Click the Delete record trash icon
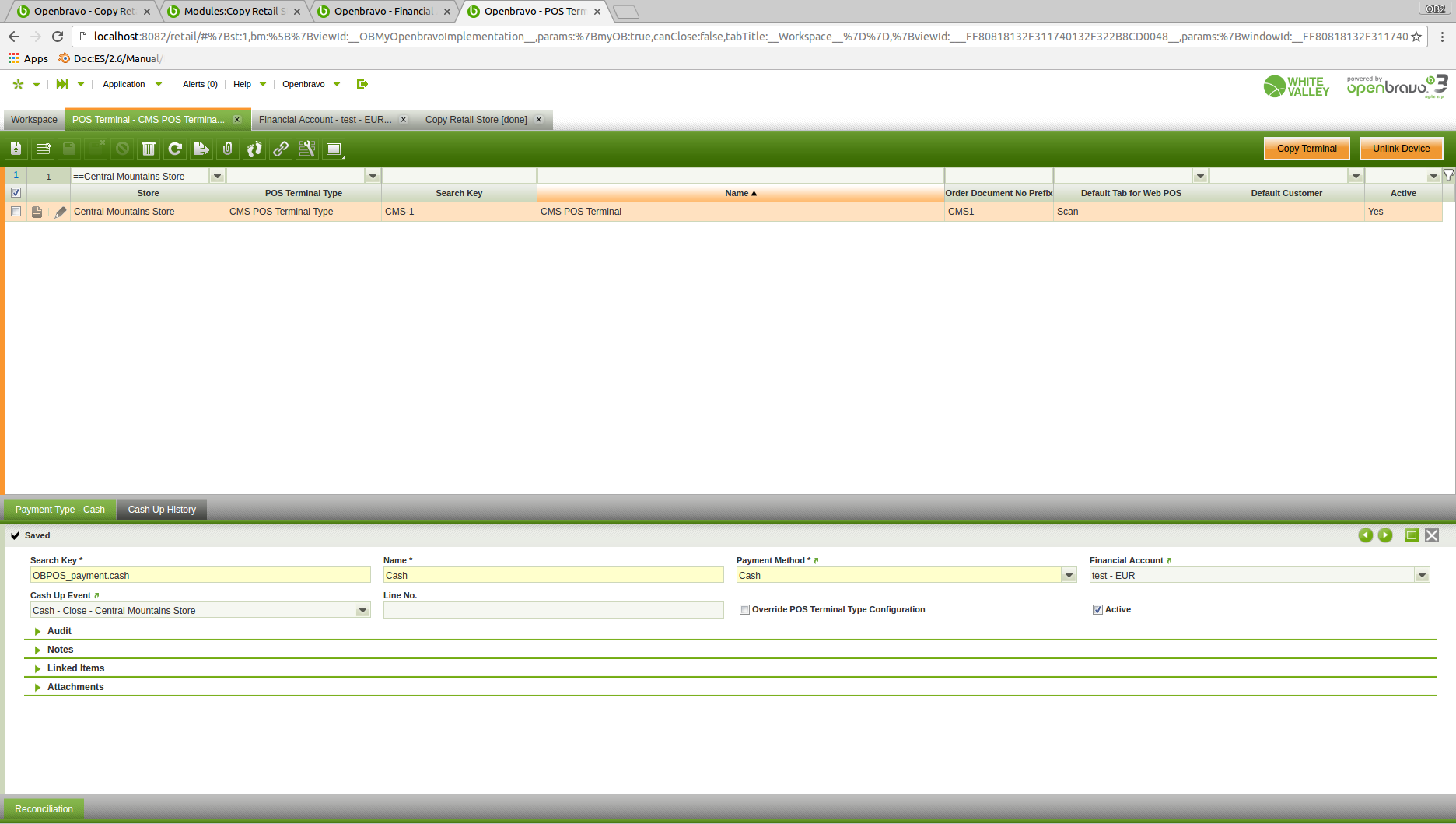Image resolution: width=1456 pixels, height=824 pixels. [x=149, y=149]
